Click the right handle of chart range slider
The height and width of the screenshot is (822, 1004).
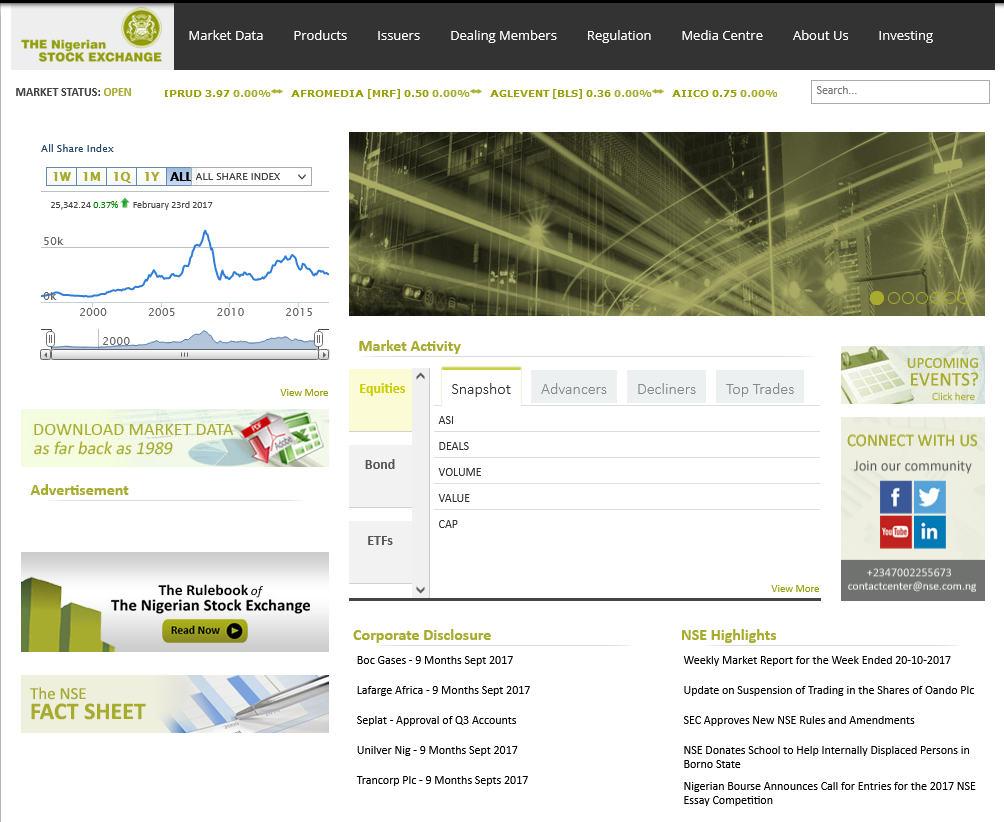pos(318,338)
